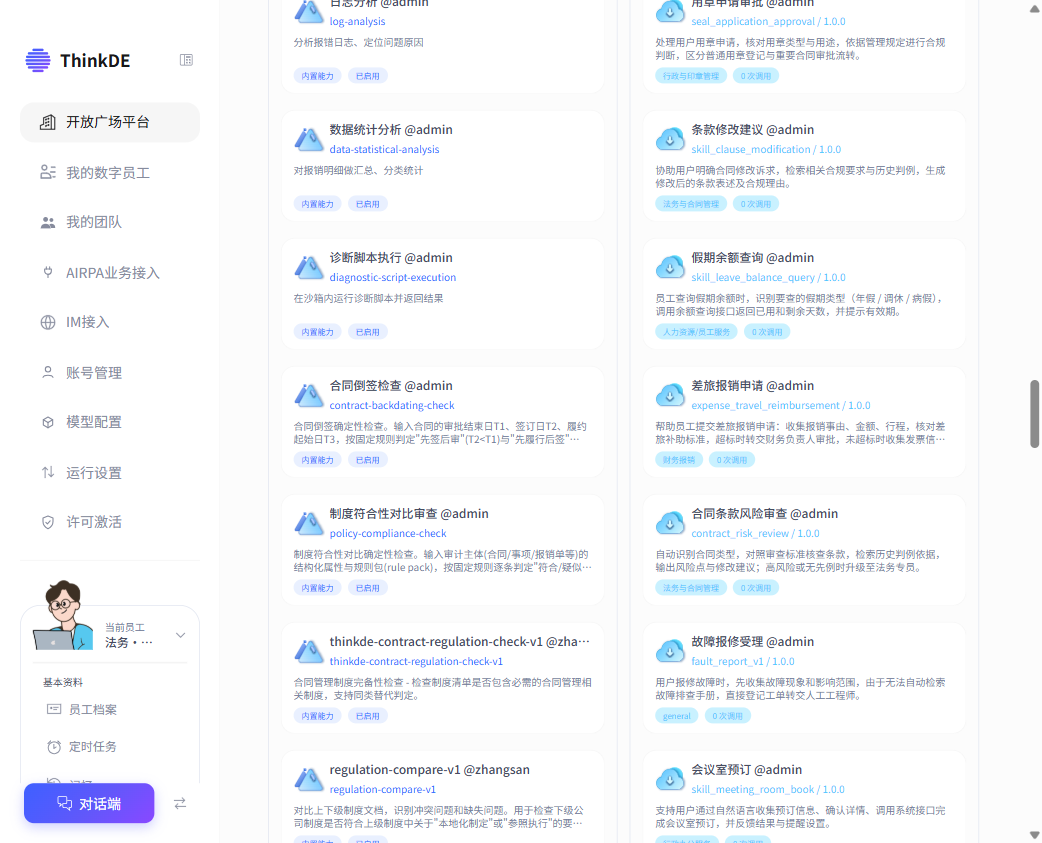Click the plug icon beside AIRPA业务接入

pyautogui.click(x=48, y=272)
